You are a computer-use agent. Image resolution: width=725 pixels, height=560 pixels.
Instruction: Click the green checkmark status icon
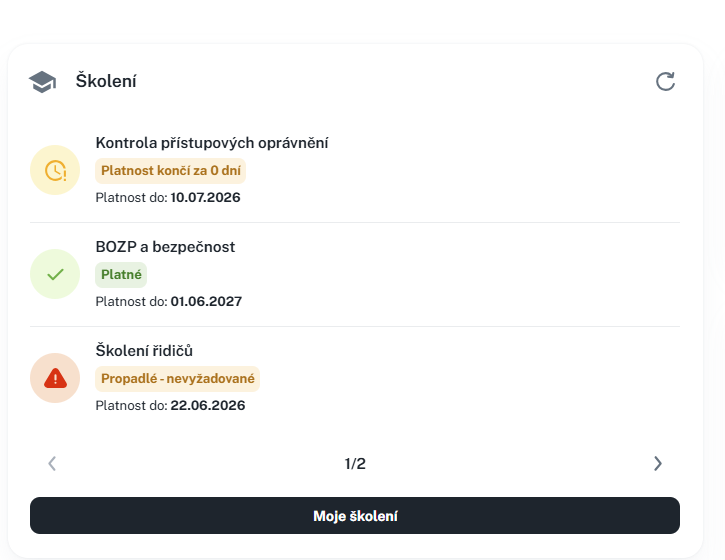coord(55,274)
